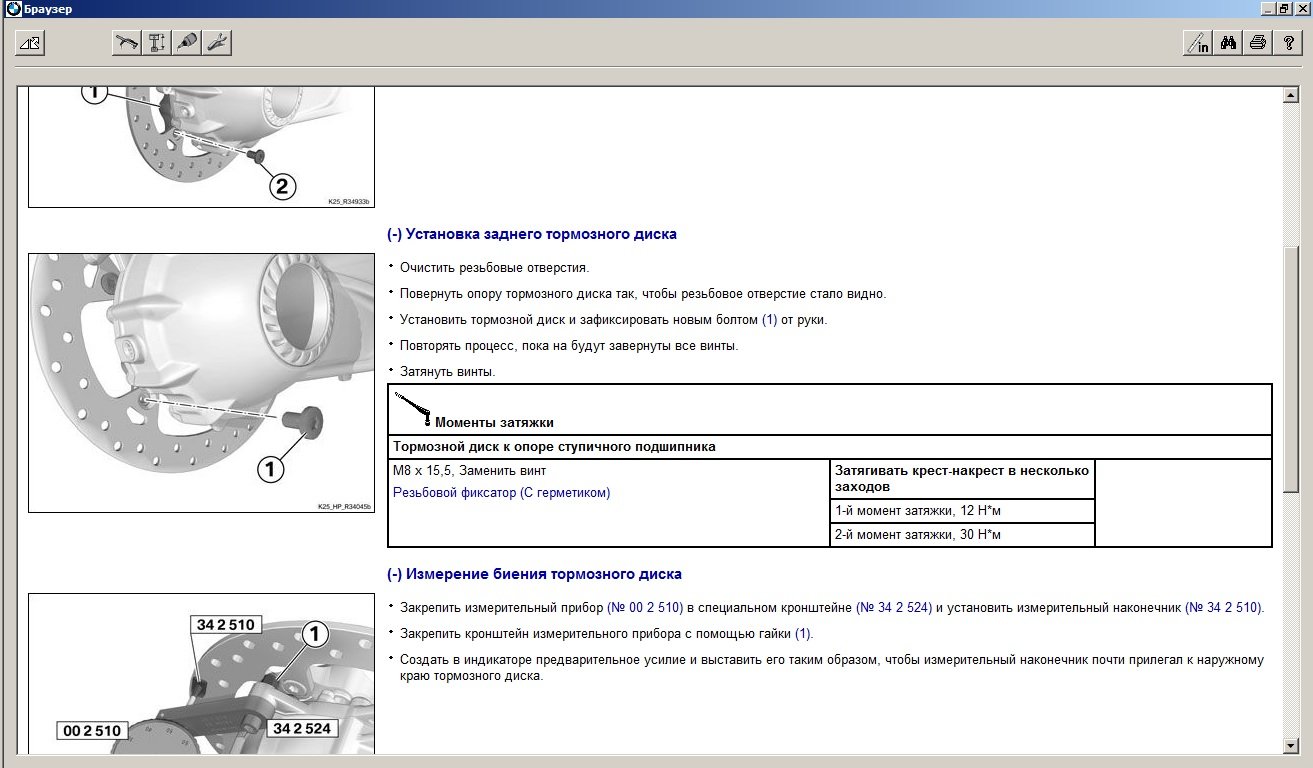Click the vertical scrollbar's up arrow
The height and width of the screenshot is (768, 1313).
(1292, 95)
